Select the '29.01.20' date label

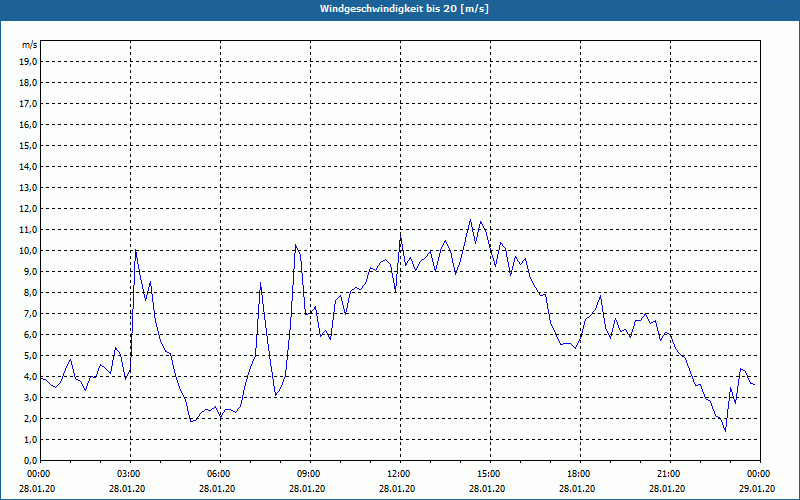[757, 489]
